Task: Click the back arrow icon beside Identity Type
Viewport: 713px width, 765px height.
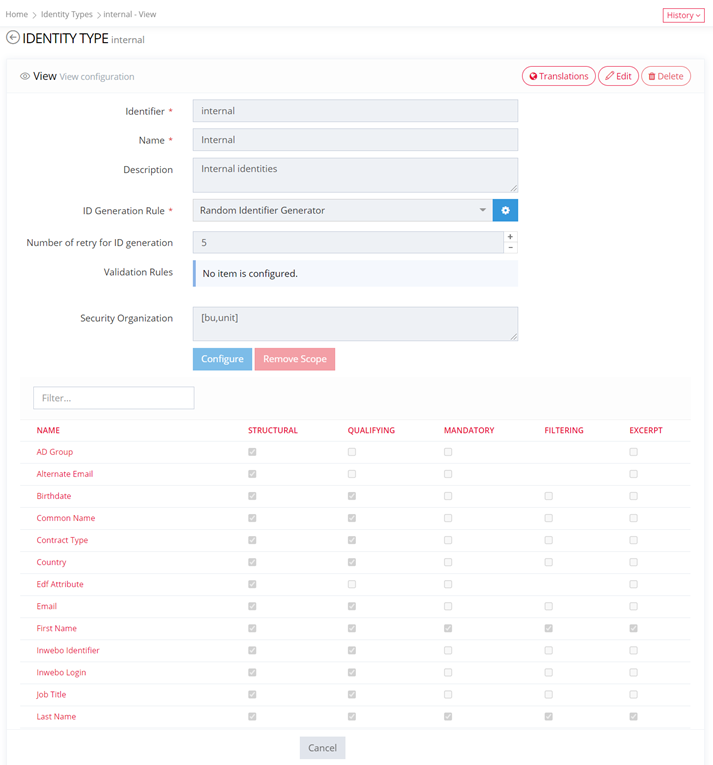Action: (x=13, y=38)
